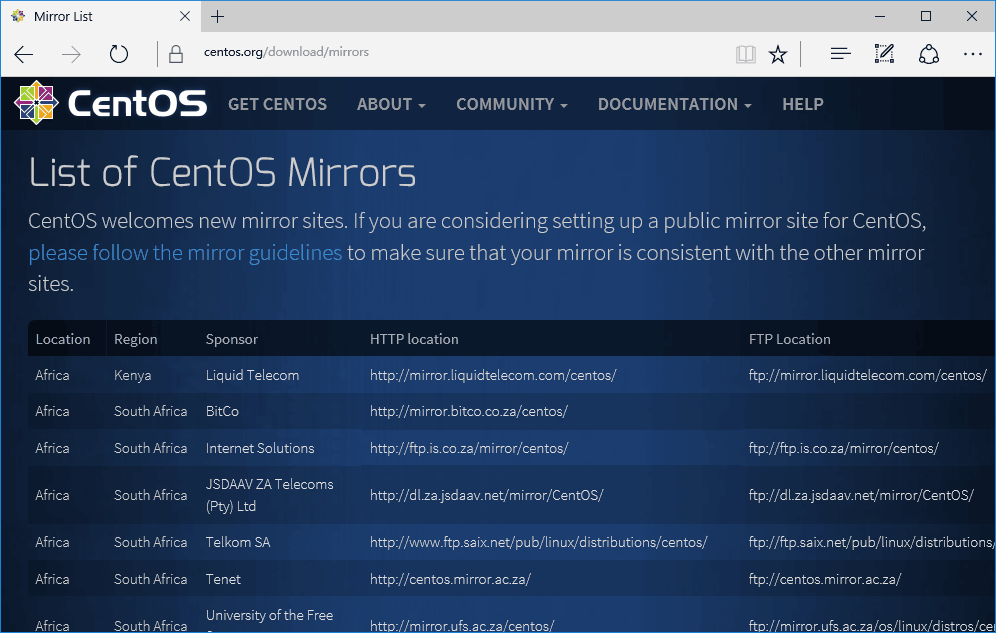This screenshot has height=633, width=996.
Task: Open the More actions ellipsis menu
Action: (972, 54)
